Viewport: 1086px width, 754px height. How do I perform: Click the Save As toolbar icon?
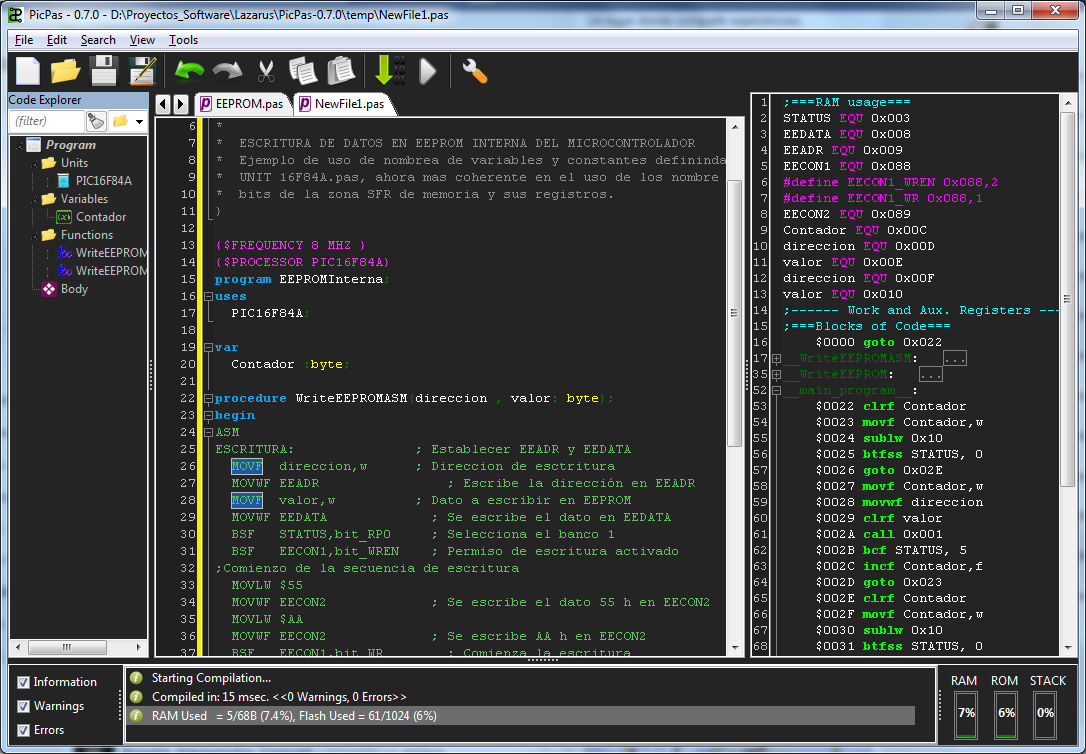point(143,71)
